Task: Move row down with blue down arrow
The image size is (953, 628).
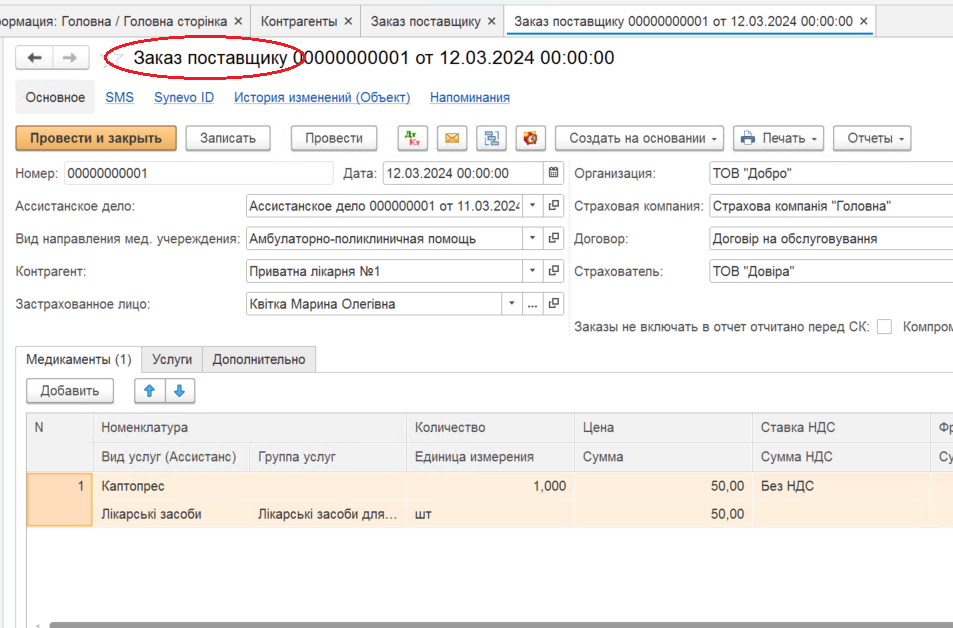Action: click(x=180, y=391)
